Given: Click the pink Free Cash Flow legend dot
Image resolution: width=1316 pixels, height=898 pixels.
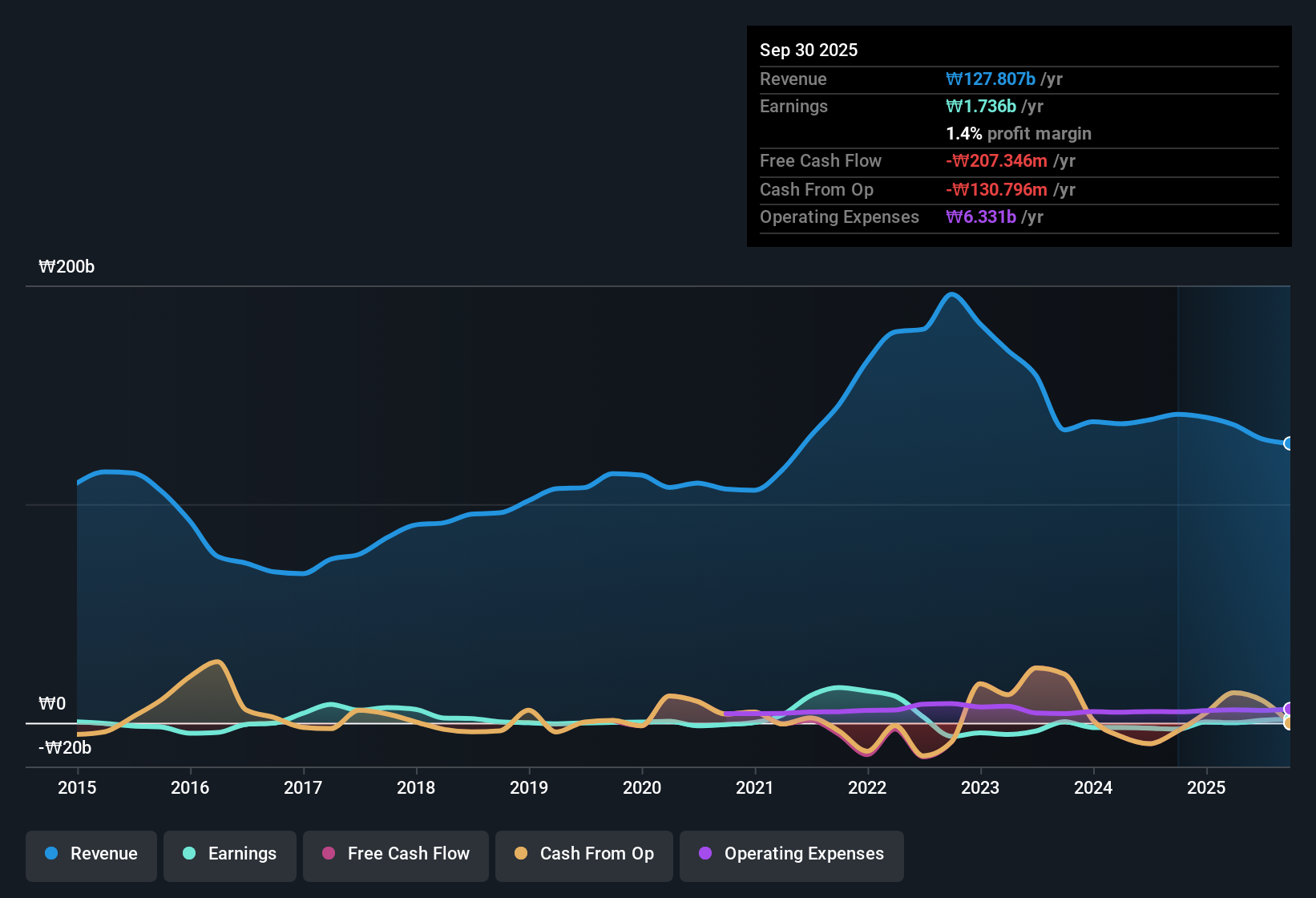Looking at the screenshot, I should (328, 854).
